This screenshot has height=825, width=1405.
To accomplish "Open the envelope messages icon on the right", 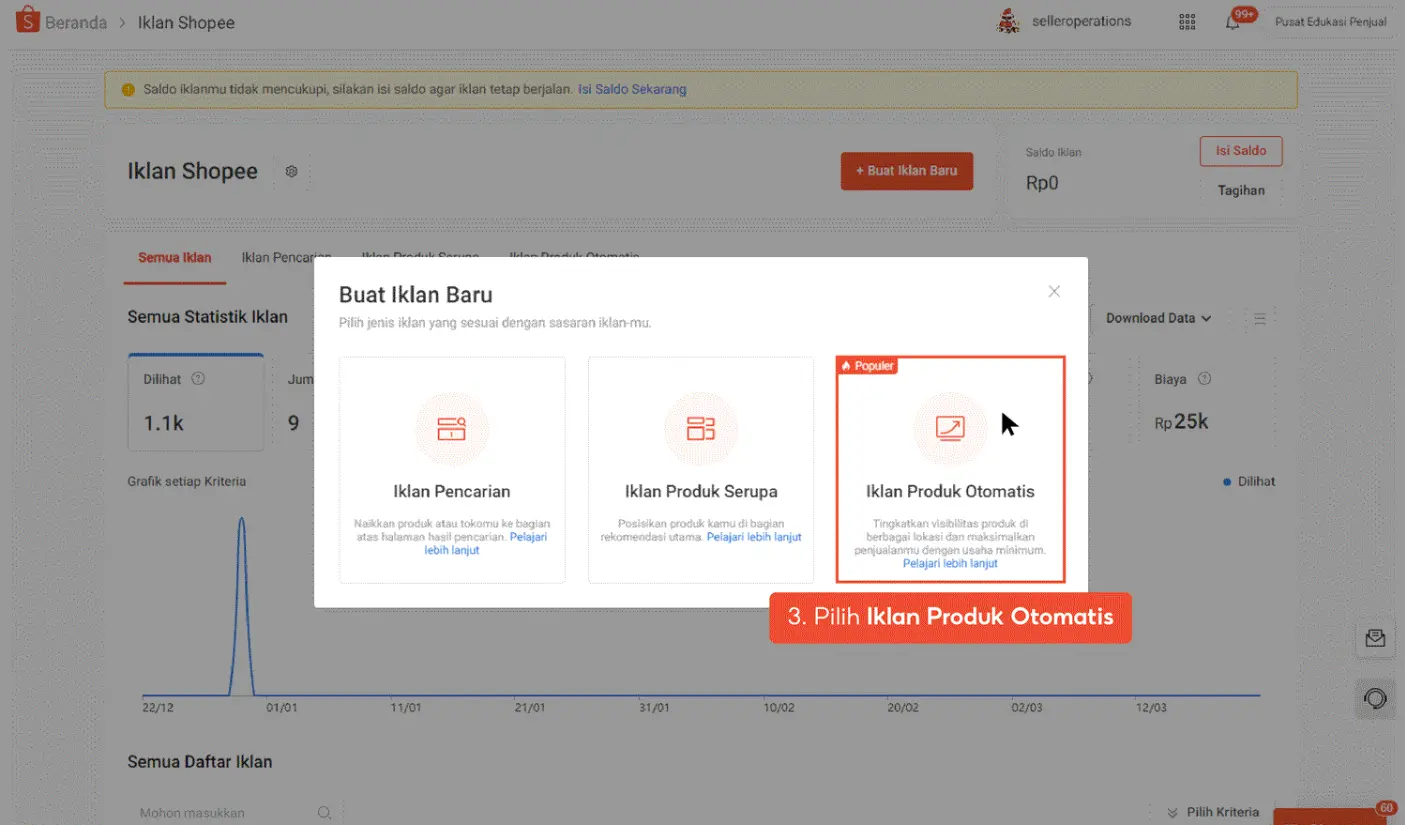I will [x=1375, y=637].
